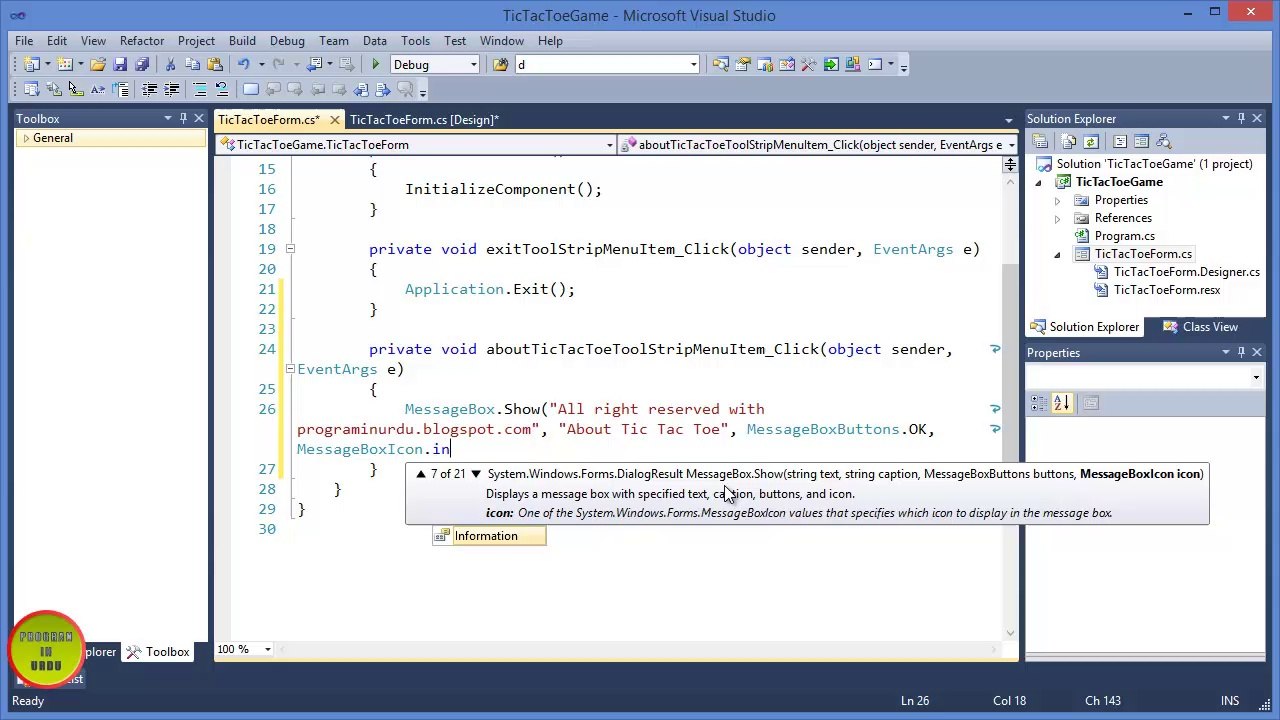Click the New Project toolbar icon

[31, 65]
